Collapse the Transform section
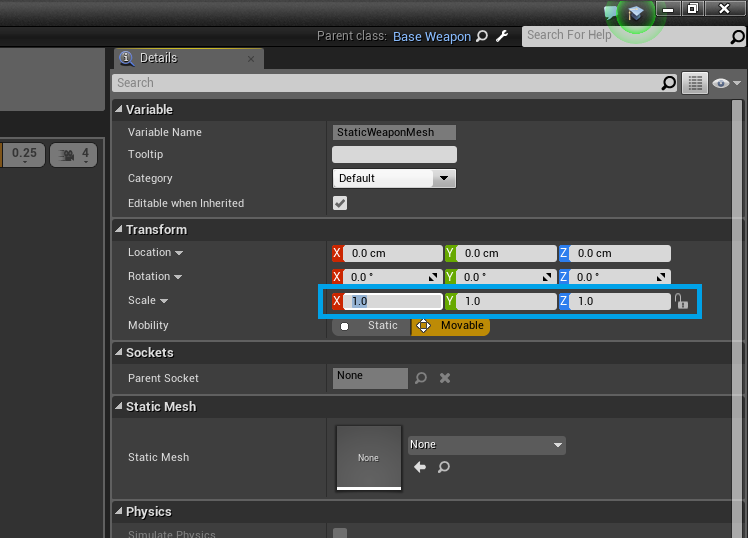 (x=119, y=229)
